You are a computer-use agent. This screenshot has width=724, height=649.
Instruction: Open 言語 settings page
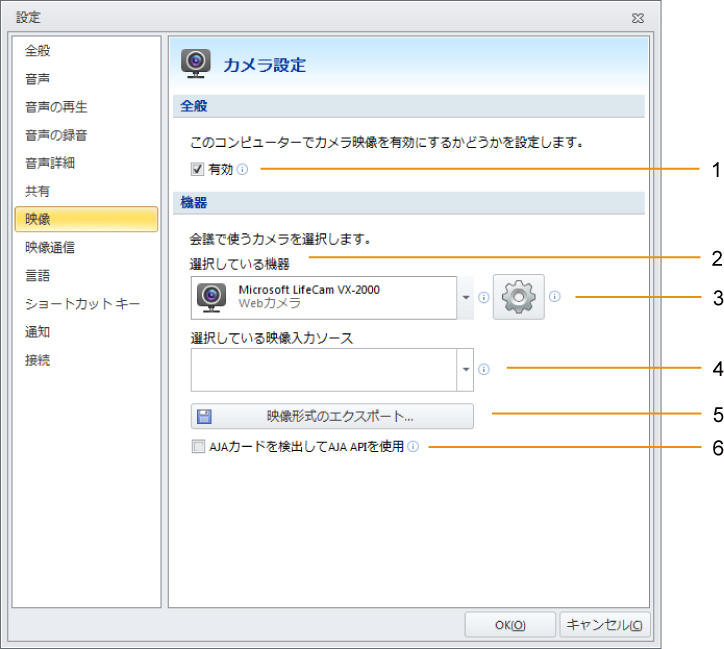[x=86, y=276]
